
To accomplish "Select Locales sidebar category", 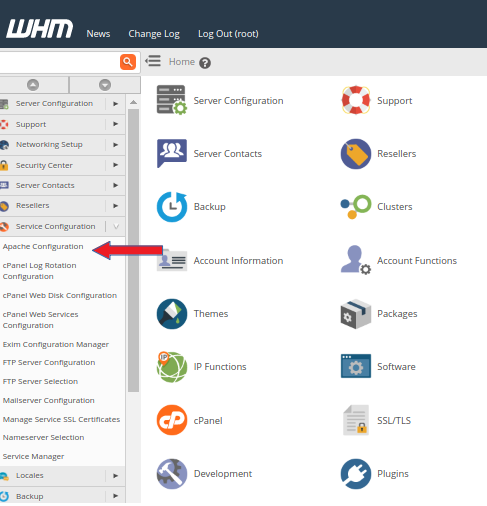I will [x=30, y=476].
